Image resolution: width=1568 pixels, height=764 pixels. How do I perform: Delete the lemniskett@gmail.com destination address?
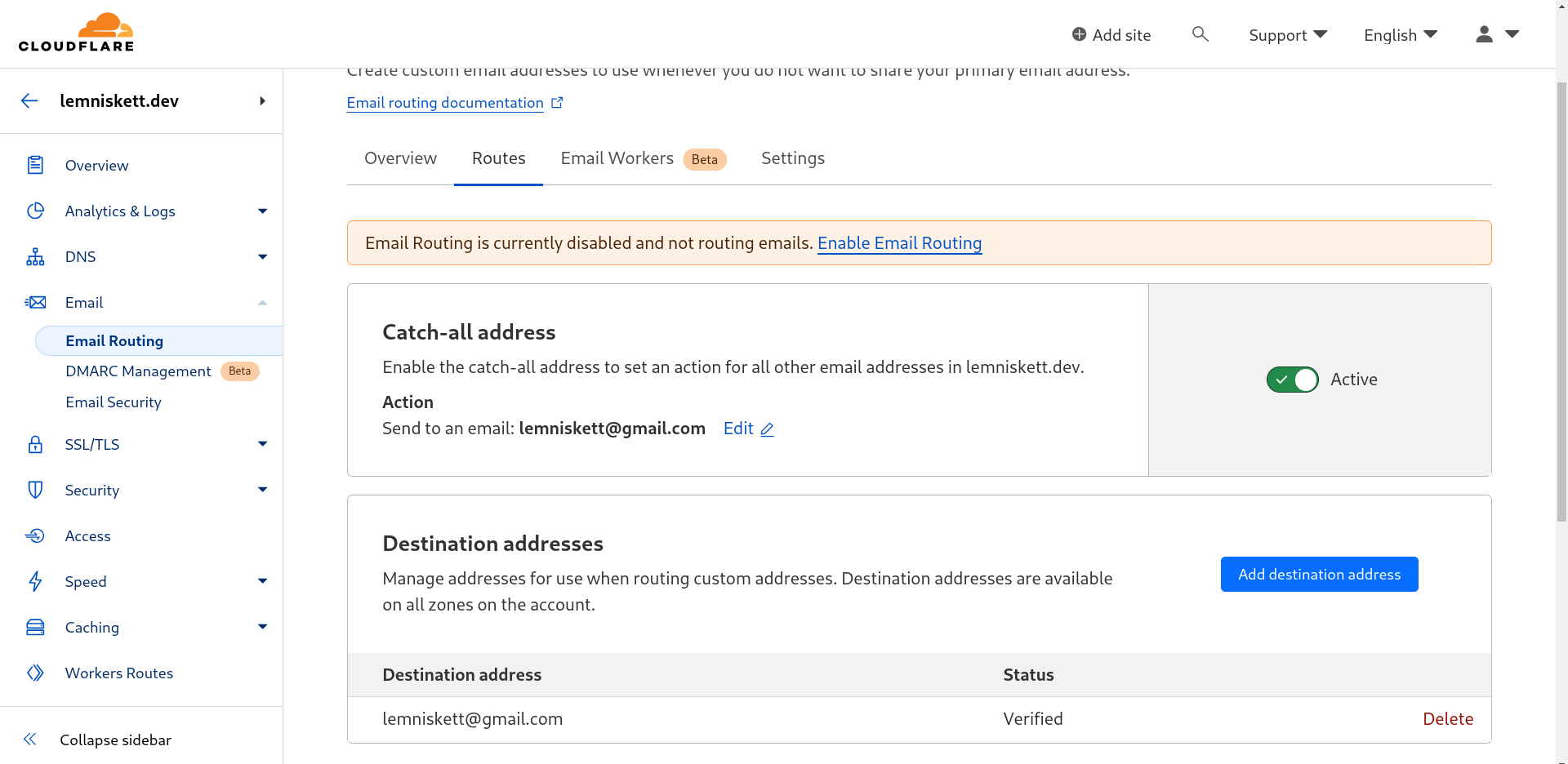1448,719
